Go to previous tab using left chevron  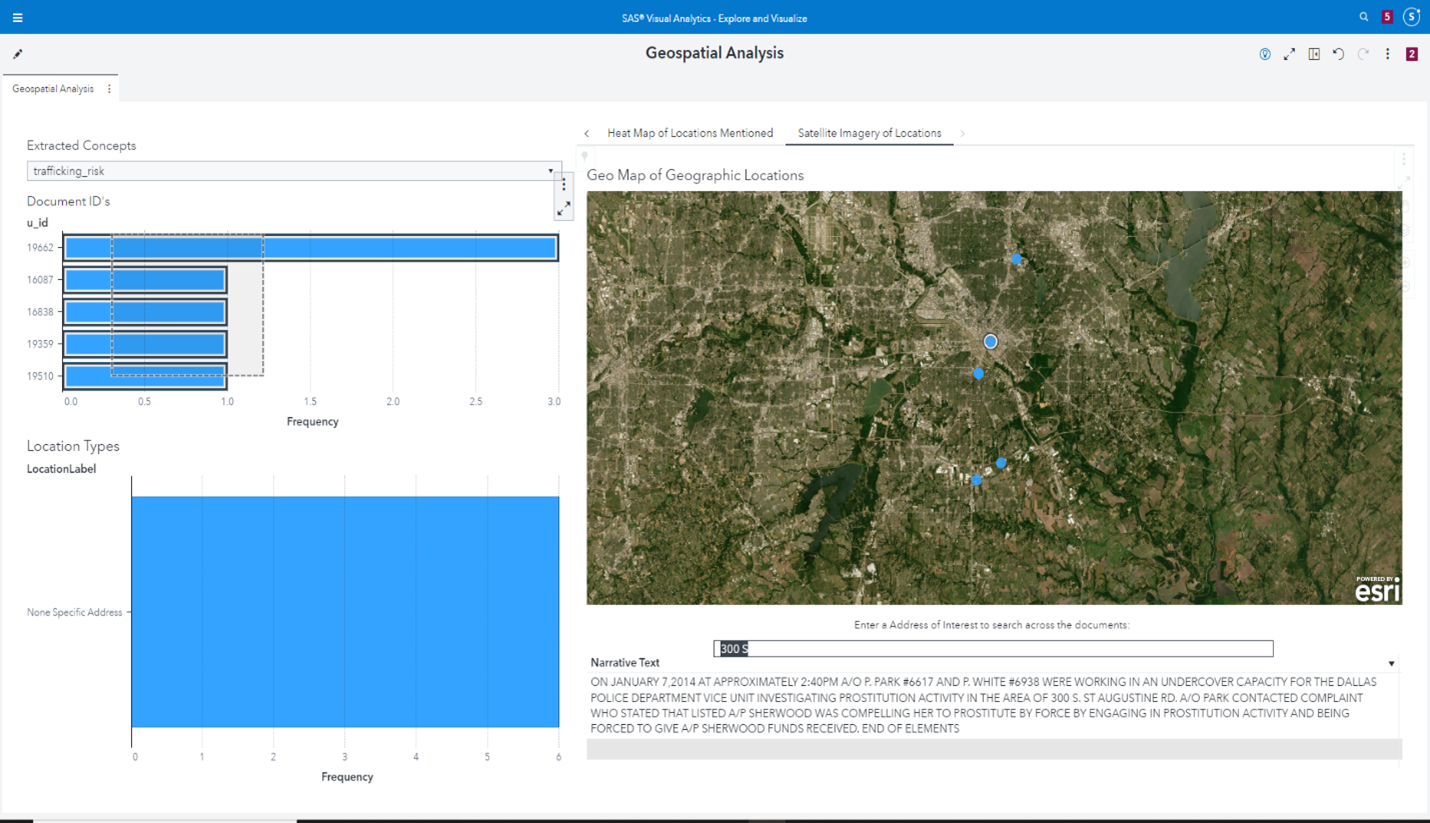point(587,133)
